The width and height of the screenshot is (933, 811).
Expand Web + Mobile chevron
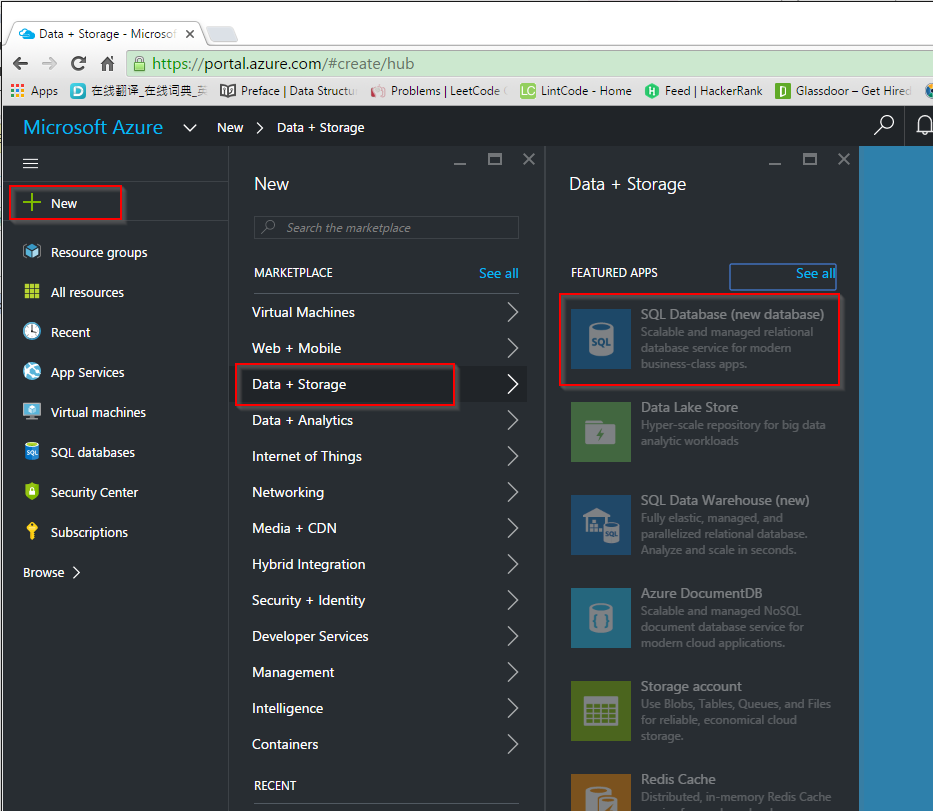point(512,348)
